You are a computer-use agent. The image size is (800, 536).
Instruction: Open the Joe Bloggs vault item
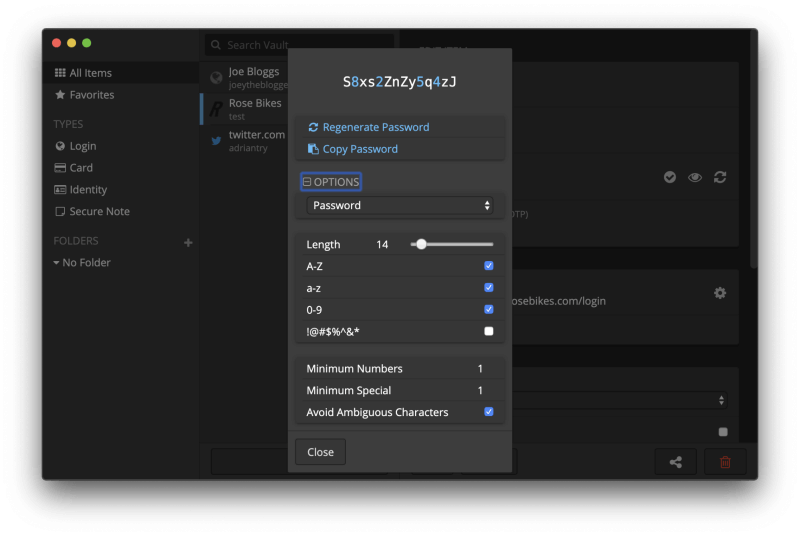(245, 77)
